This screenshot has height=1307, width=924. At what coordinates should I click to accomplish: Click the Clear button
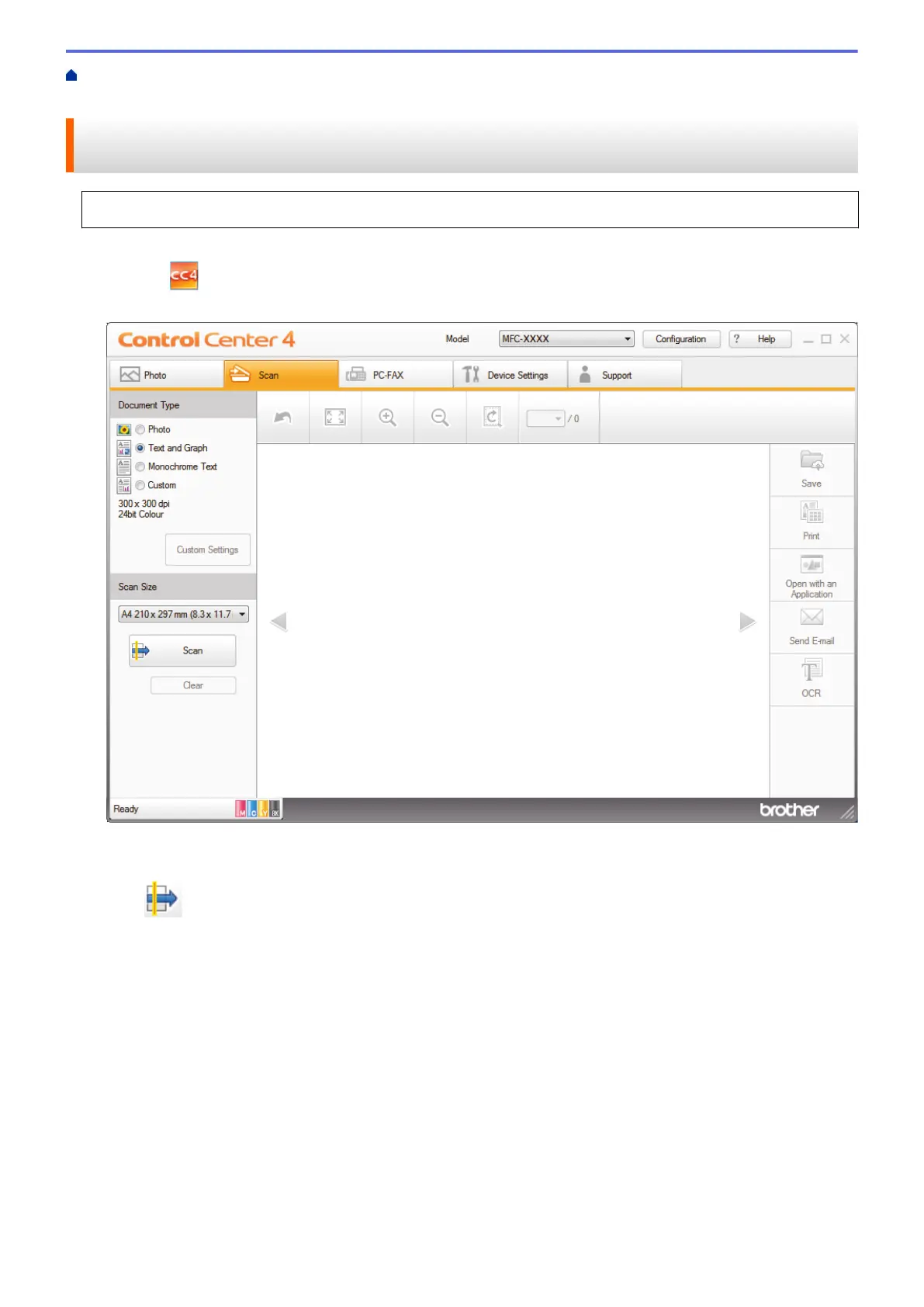point(193,685)
